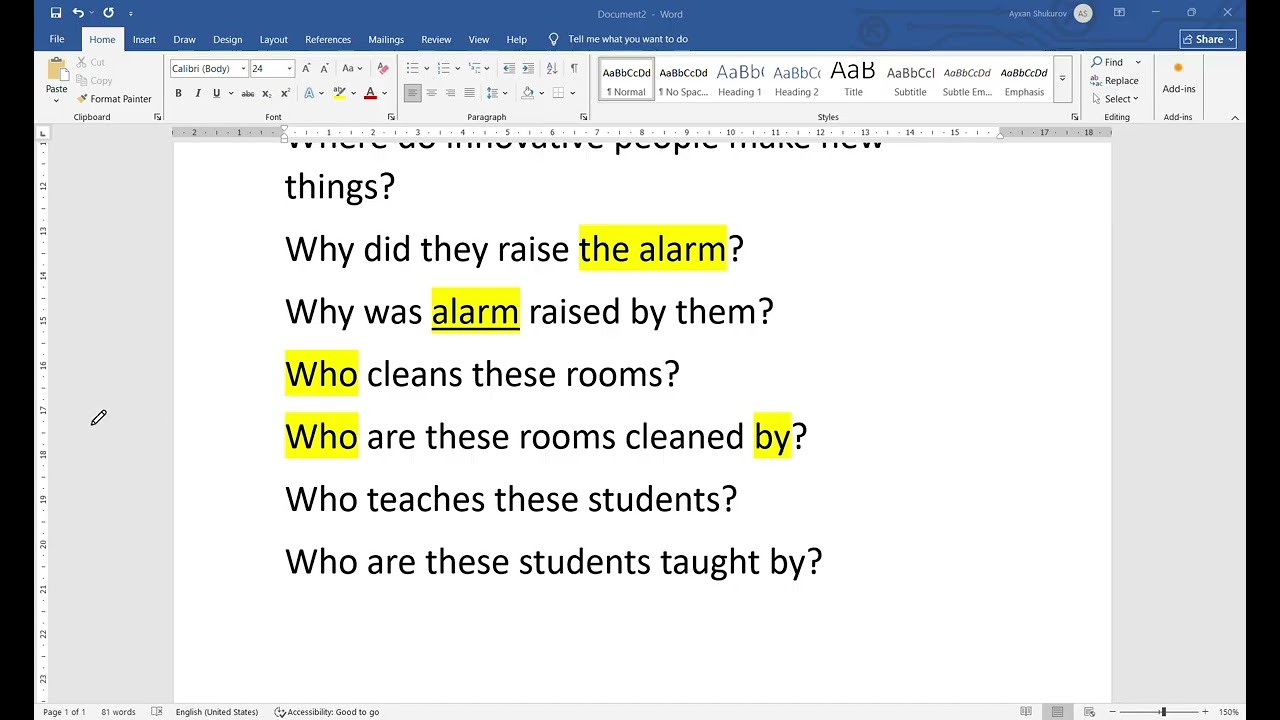Toggle Print Layout view in status bar
The image size is (1280, 720).
1057,712
